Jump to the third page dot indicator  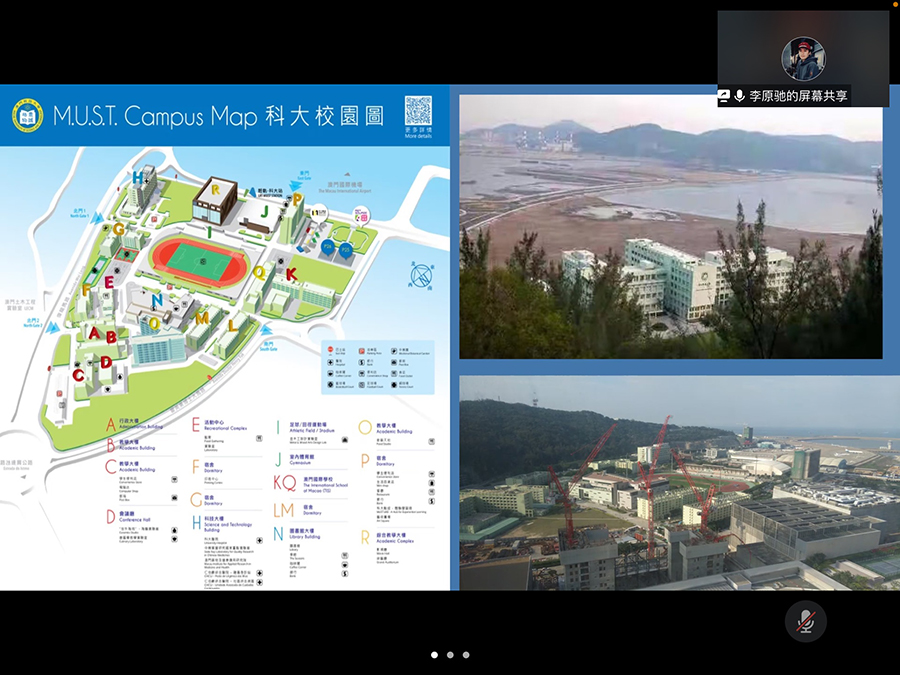point(466,655)
